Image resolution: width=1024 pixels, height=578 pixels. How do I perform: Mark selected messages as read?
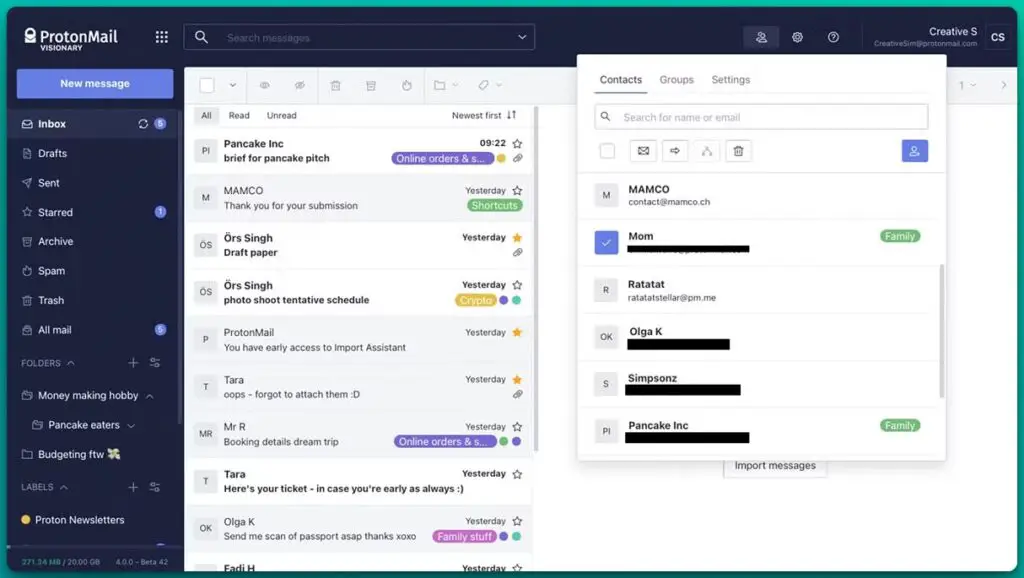264,85
